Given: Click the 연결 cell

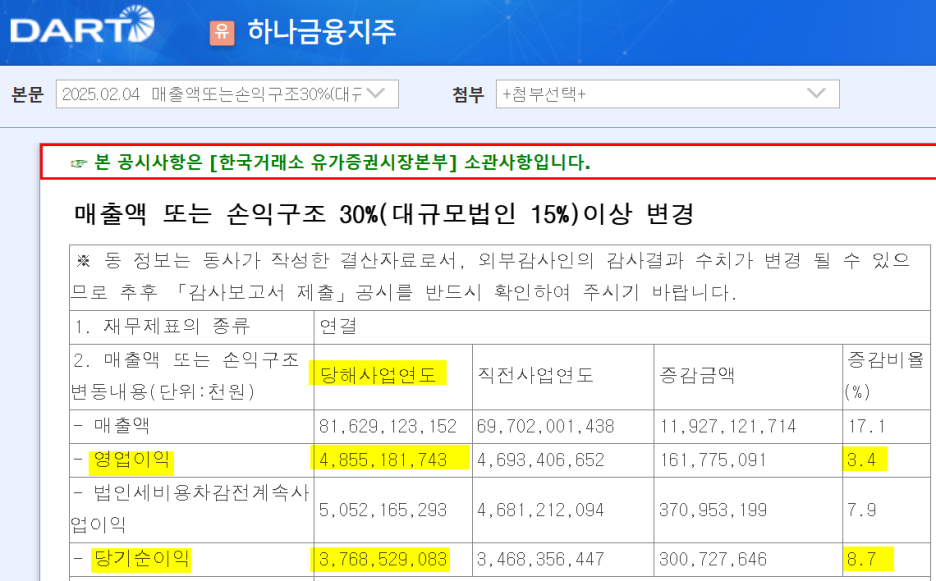Looking at the screenshot, I should 338,326.
